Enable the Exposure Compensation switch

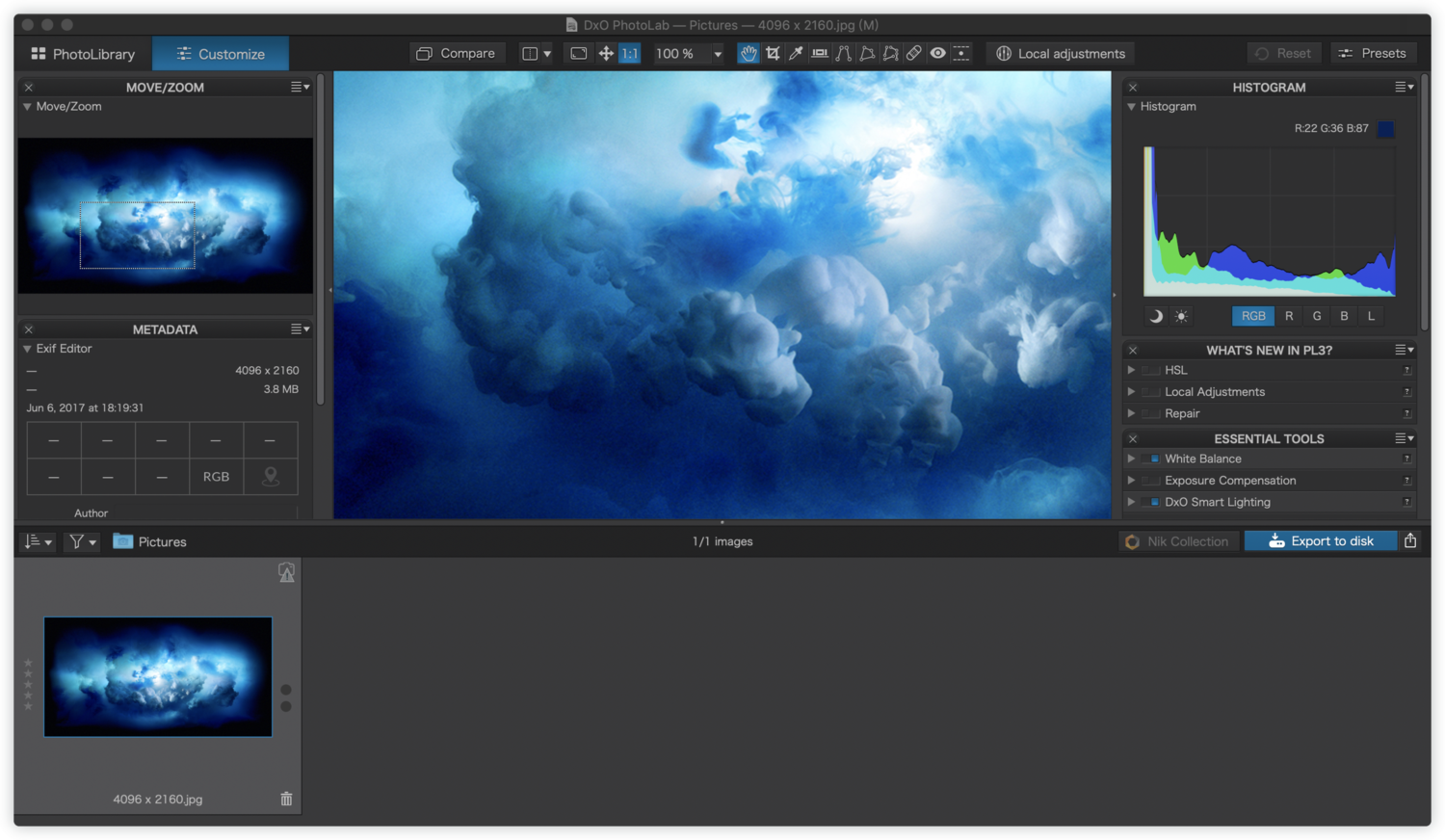(1151, 481)
